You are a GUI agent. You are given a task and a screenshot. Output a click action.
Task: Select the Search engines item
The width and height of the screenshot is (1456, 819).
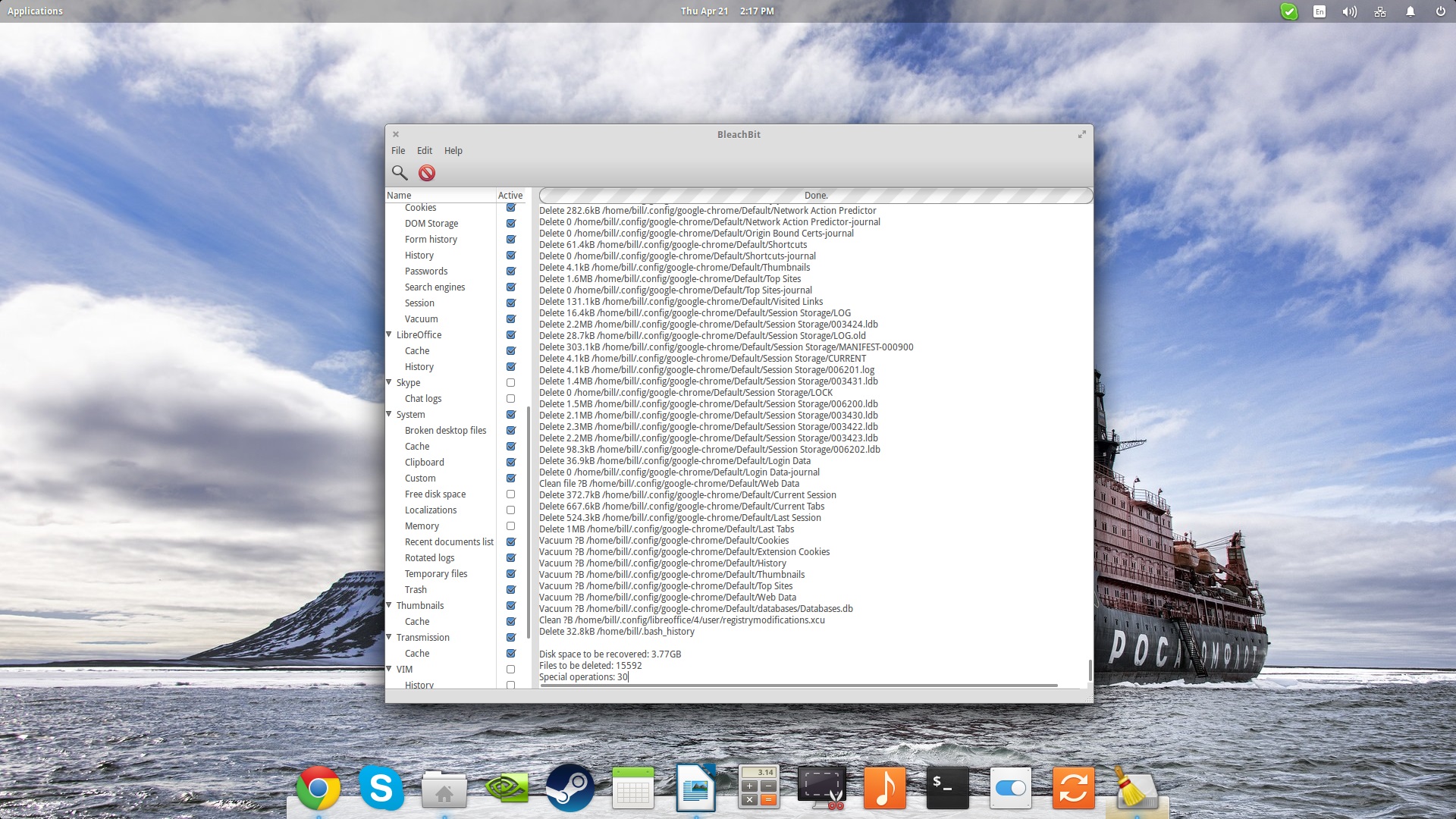pyautogui.click(x=435, y=287)
